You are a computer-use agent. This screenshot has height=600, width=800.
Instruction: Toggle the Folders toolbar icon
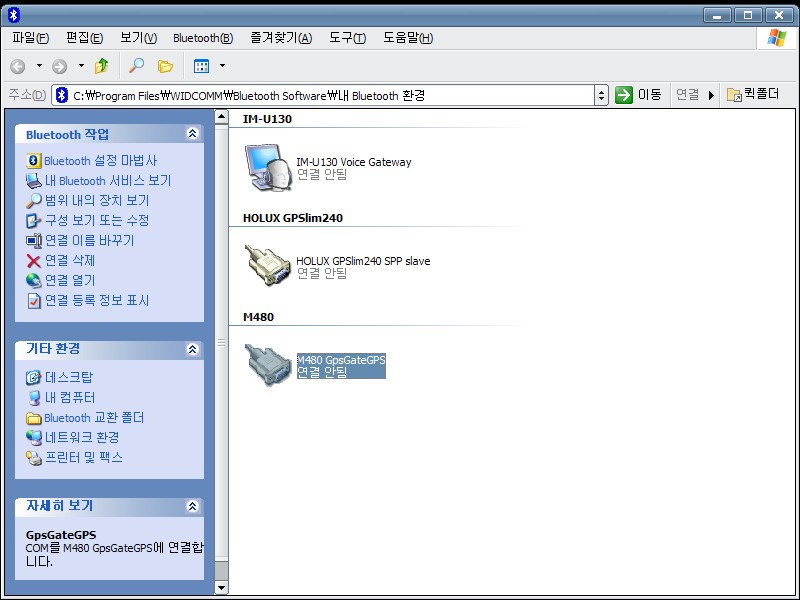coord(165,66)
